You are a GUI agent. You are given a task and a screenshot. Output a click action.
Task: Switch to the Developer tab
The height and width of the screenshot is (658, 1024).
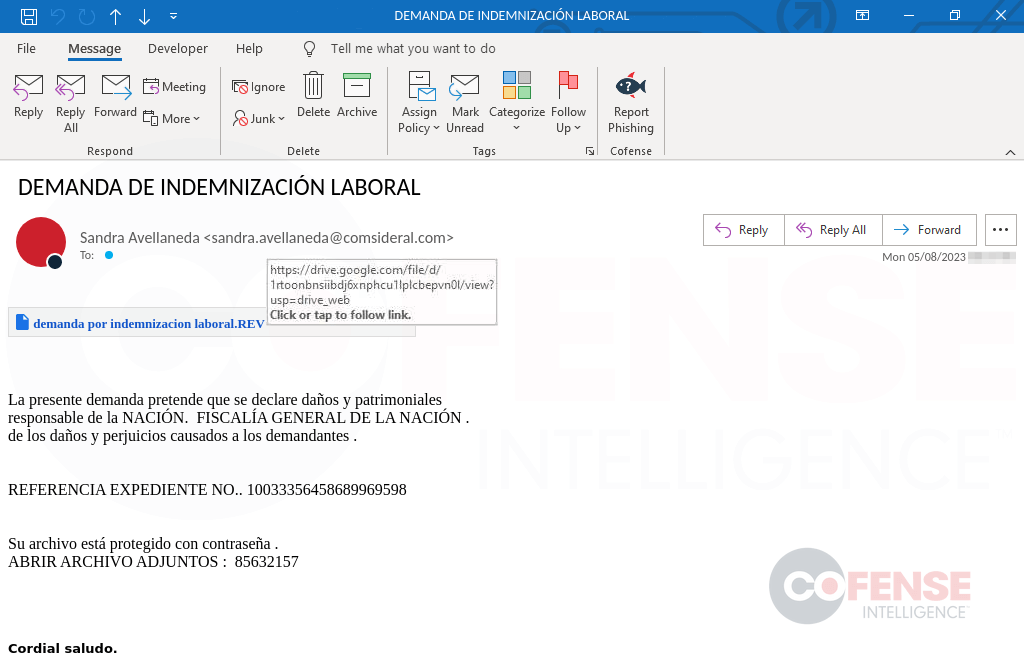177,48
